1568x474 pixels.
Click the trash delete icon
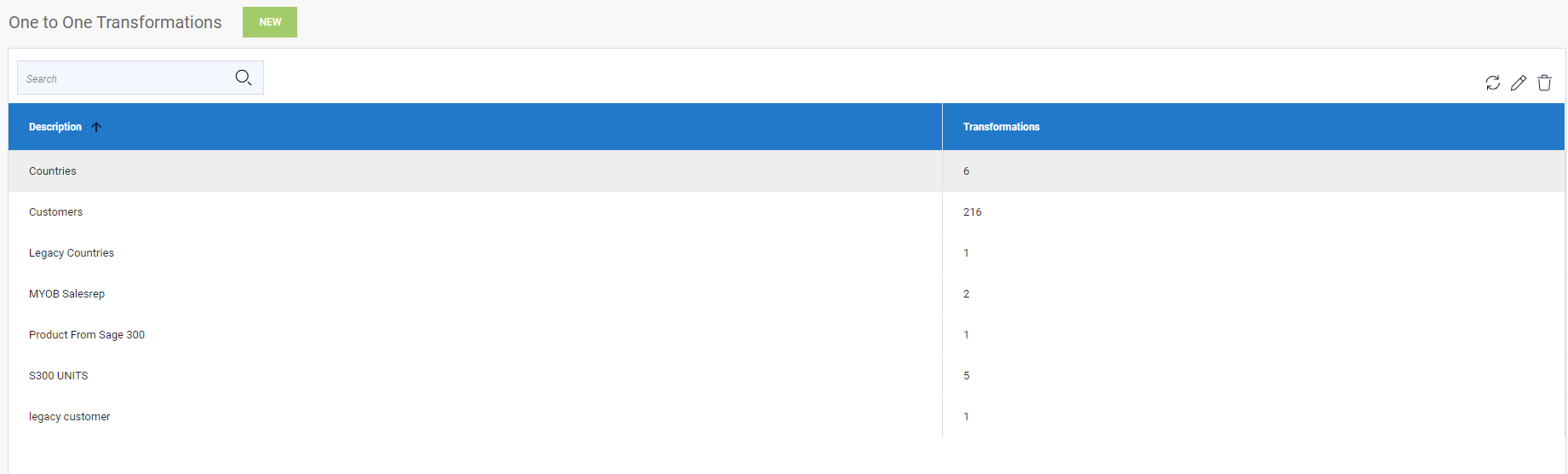pyautogui.click(x=1544, y=83)
